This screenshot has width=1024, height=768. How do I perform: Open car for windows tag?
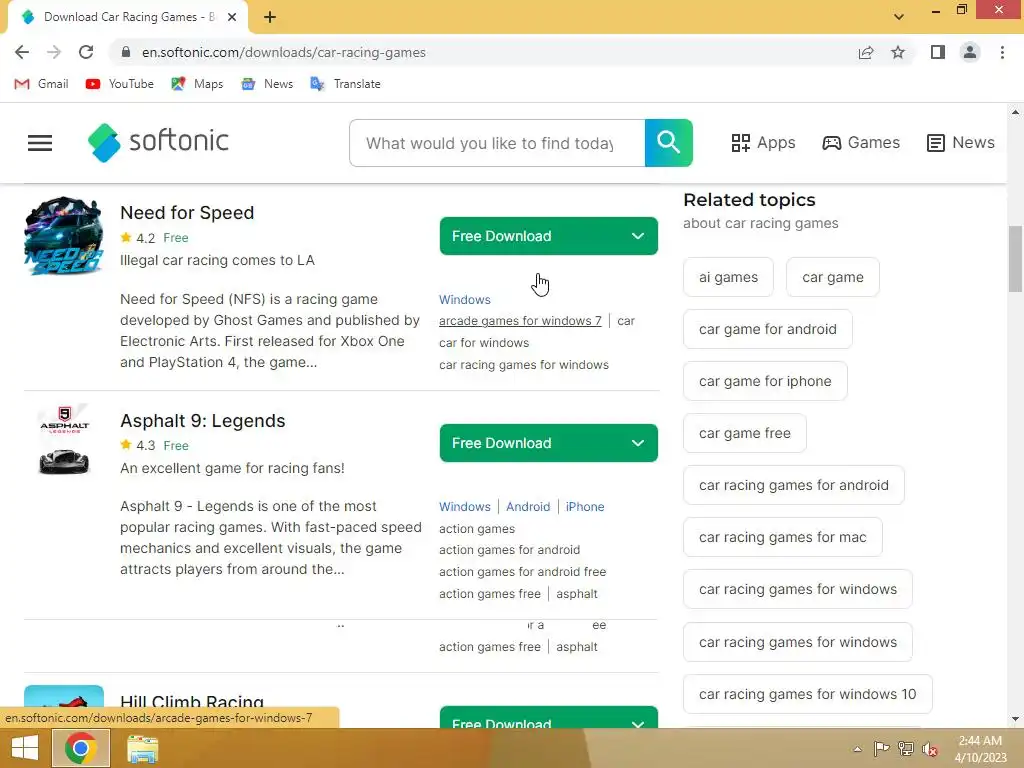[484, 343]
